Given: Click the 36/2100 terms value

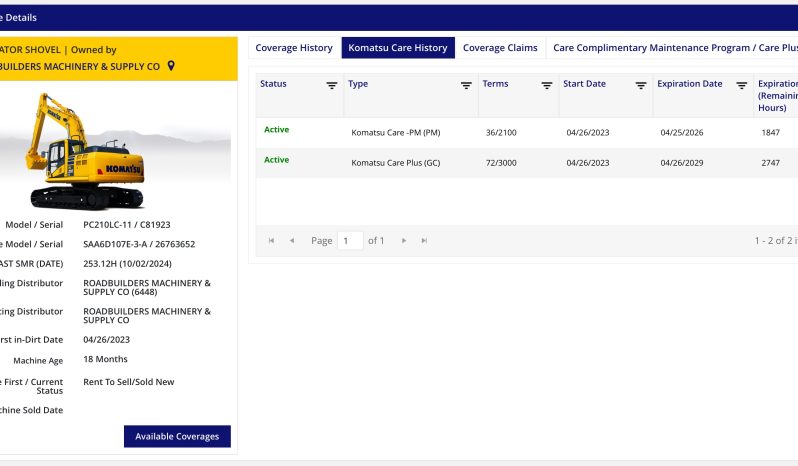Looking at the screenshot, I should point(501,133).
